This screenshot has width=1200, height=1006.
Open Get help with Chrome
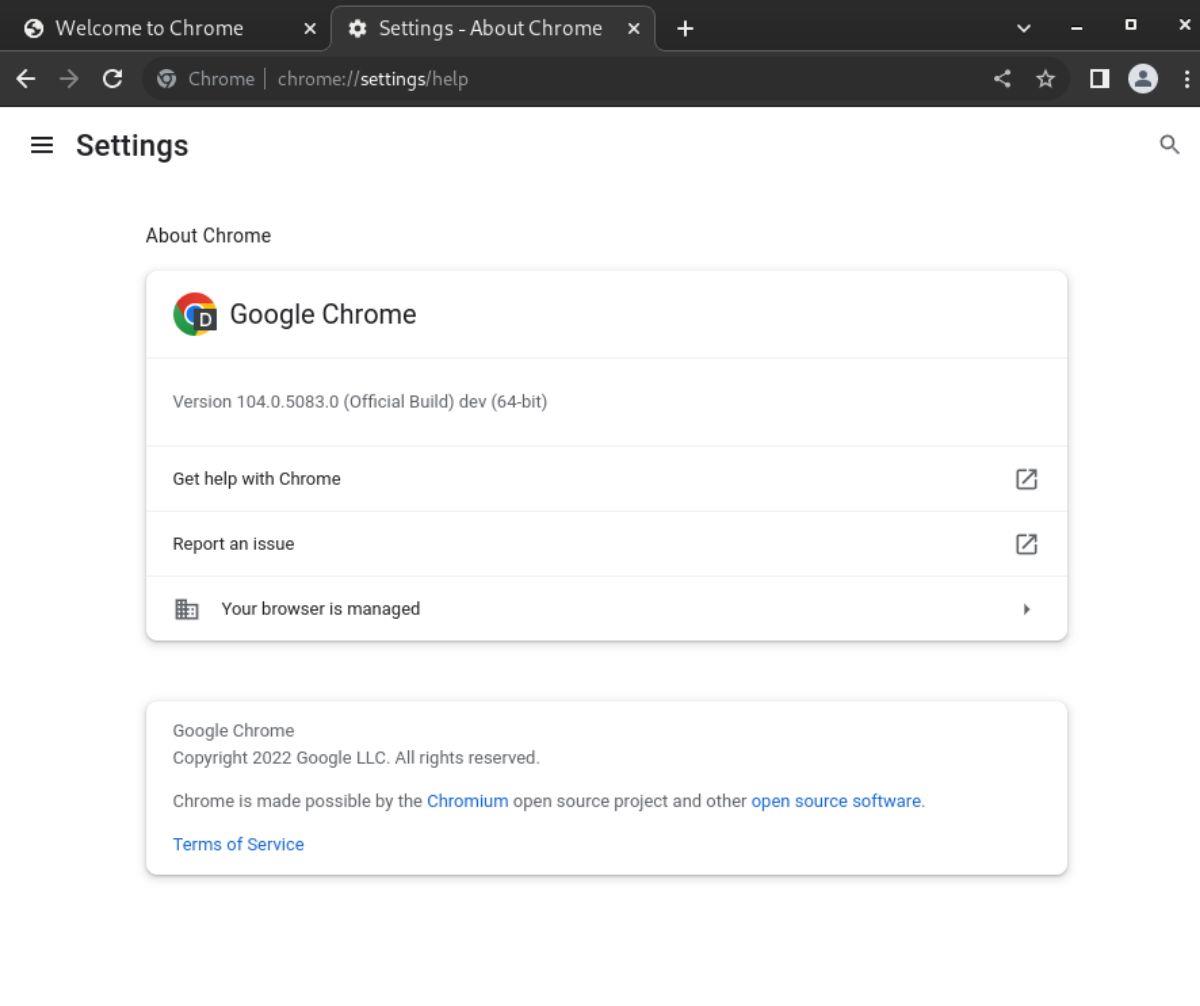pos(256,479)
